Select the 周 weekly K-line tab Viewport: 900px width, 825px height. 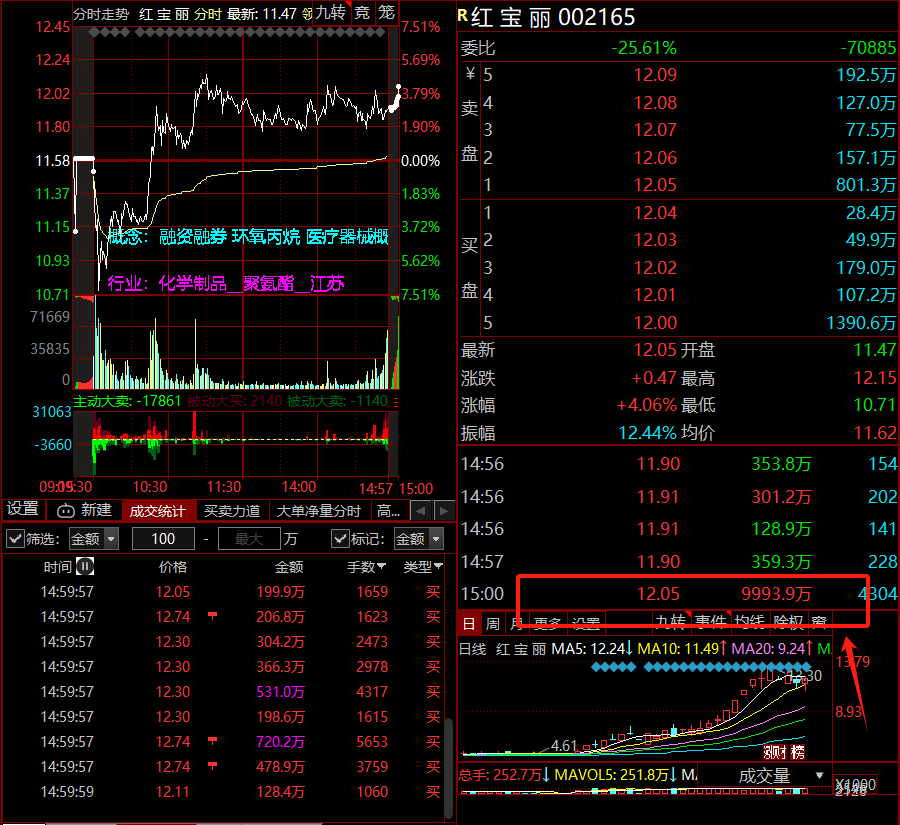pos(493,623)
